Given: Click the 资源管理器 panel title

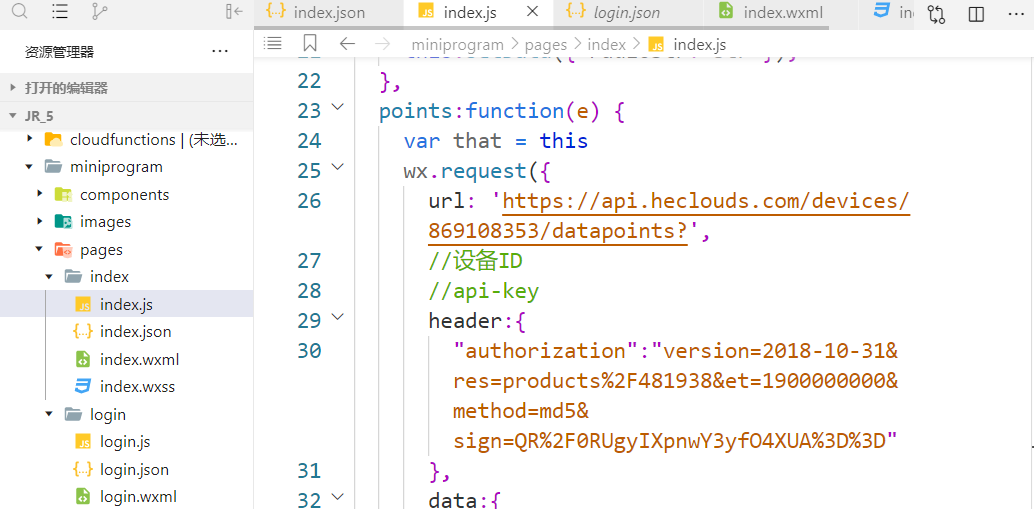Looking at the screenshot, I should click(59, 52).
